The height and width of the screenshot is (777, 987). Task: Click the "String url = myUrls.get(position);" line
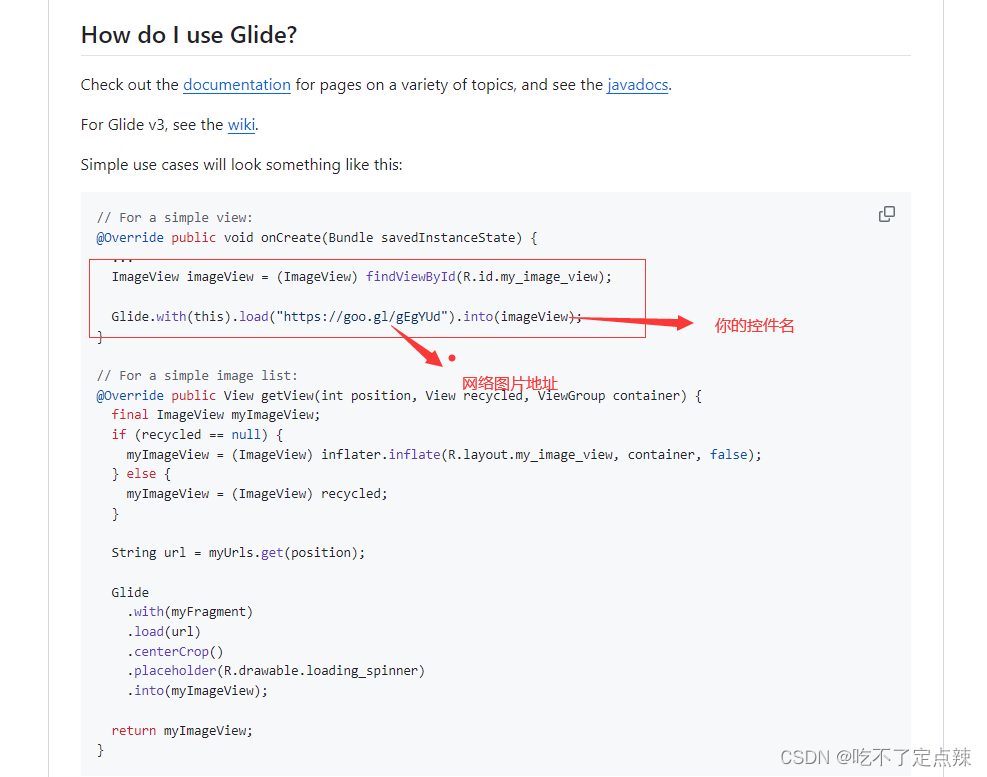tap(238, 553)
